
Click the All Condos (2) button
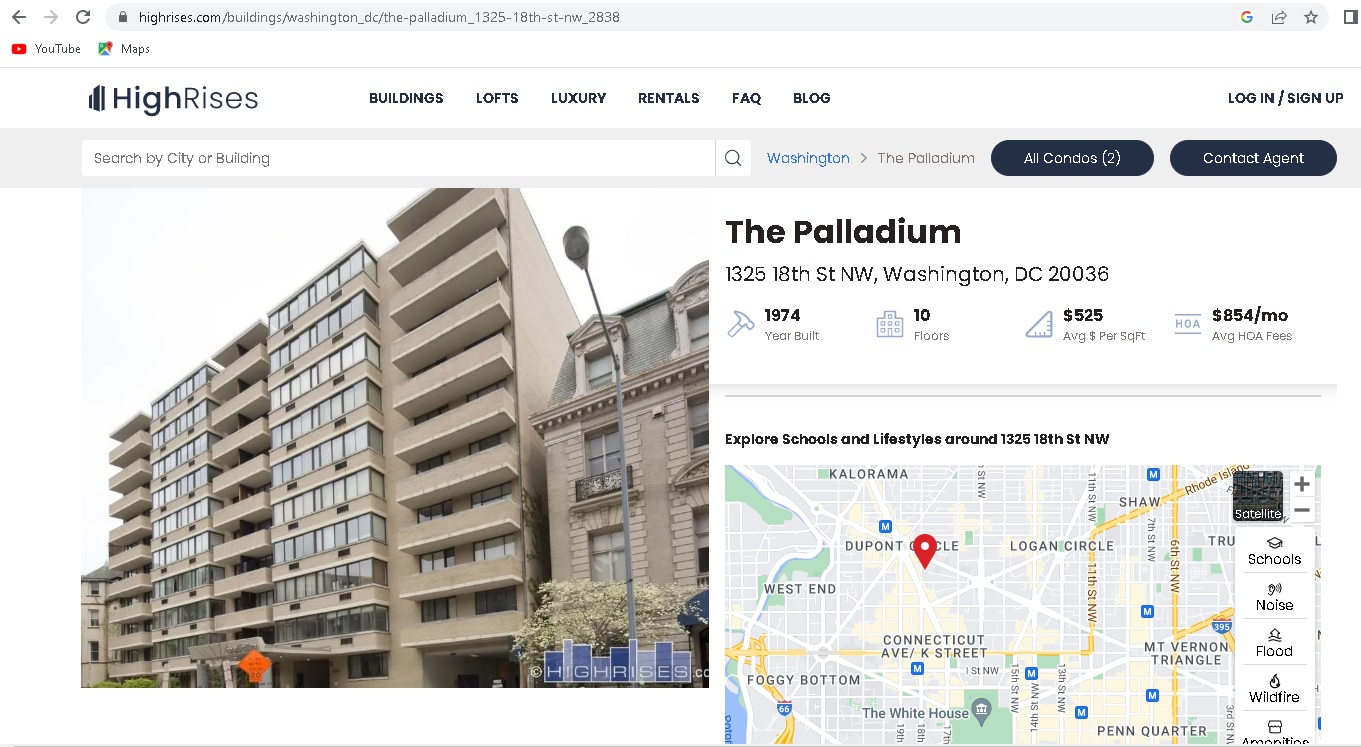pos(1072,158)
